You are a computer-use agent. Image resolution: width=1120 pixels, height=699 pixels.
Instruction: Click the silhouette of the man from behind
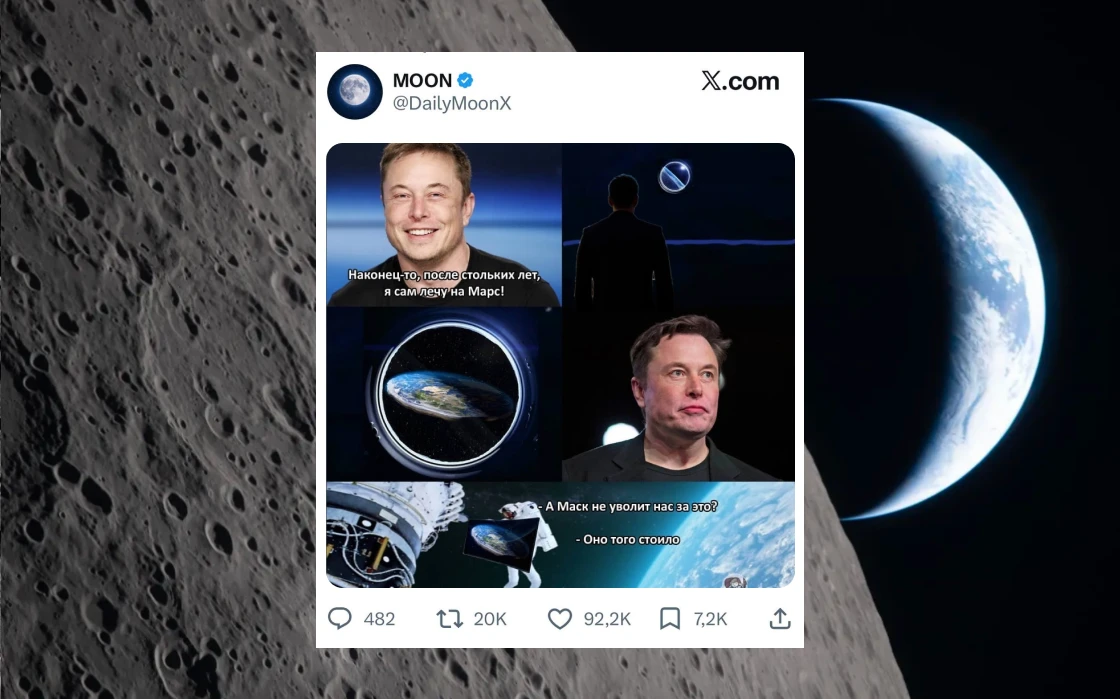tap(623, 243)
